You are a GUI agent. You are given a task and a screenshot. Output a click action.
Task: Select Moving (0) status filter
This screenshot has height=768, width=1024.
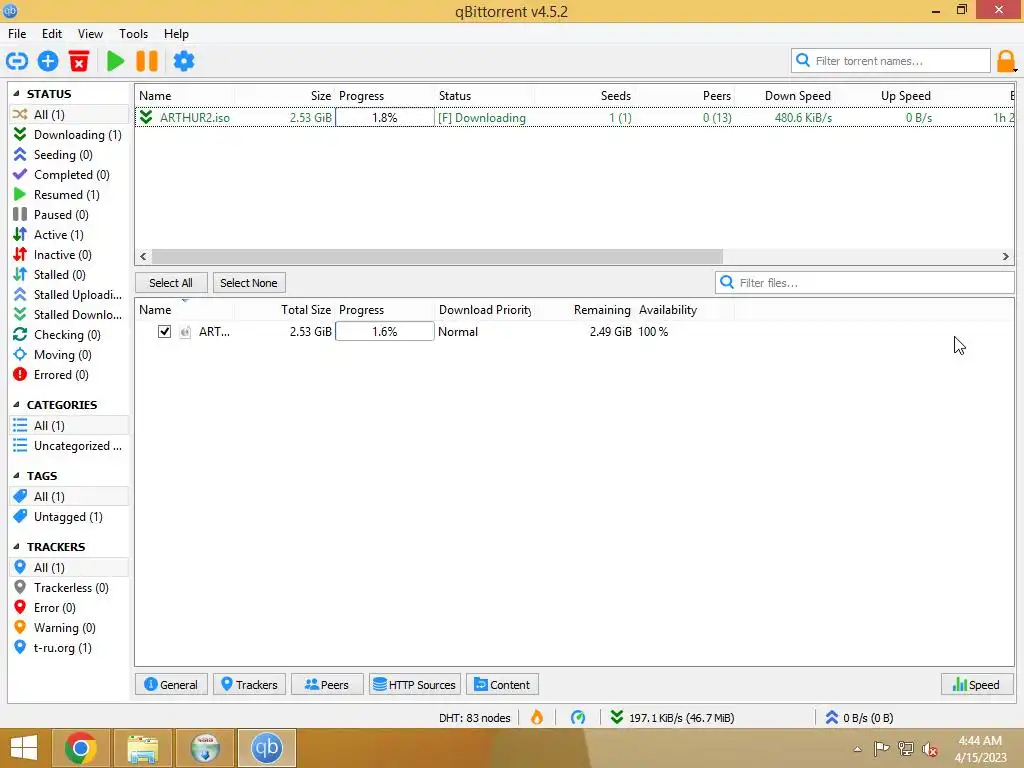69,355
